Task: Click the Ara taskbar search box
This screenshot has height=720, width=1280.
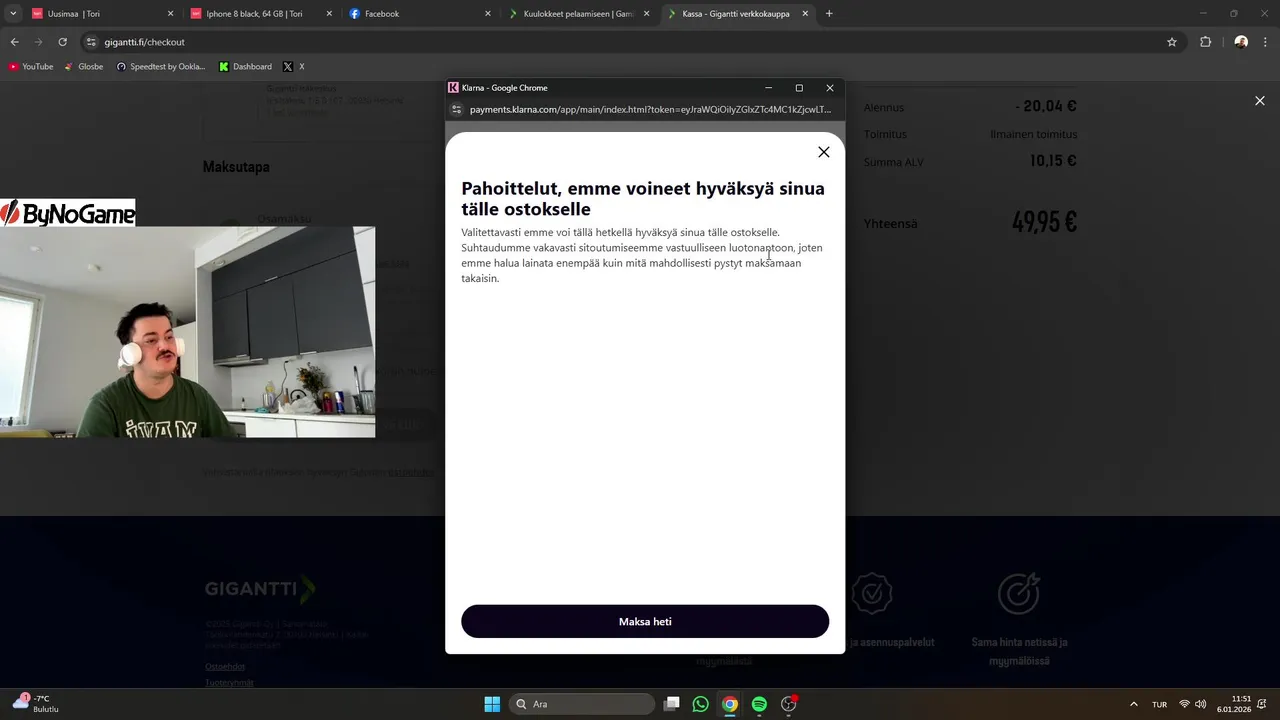Action: click(x=581, y=704)
